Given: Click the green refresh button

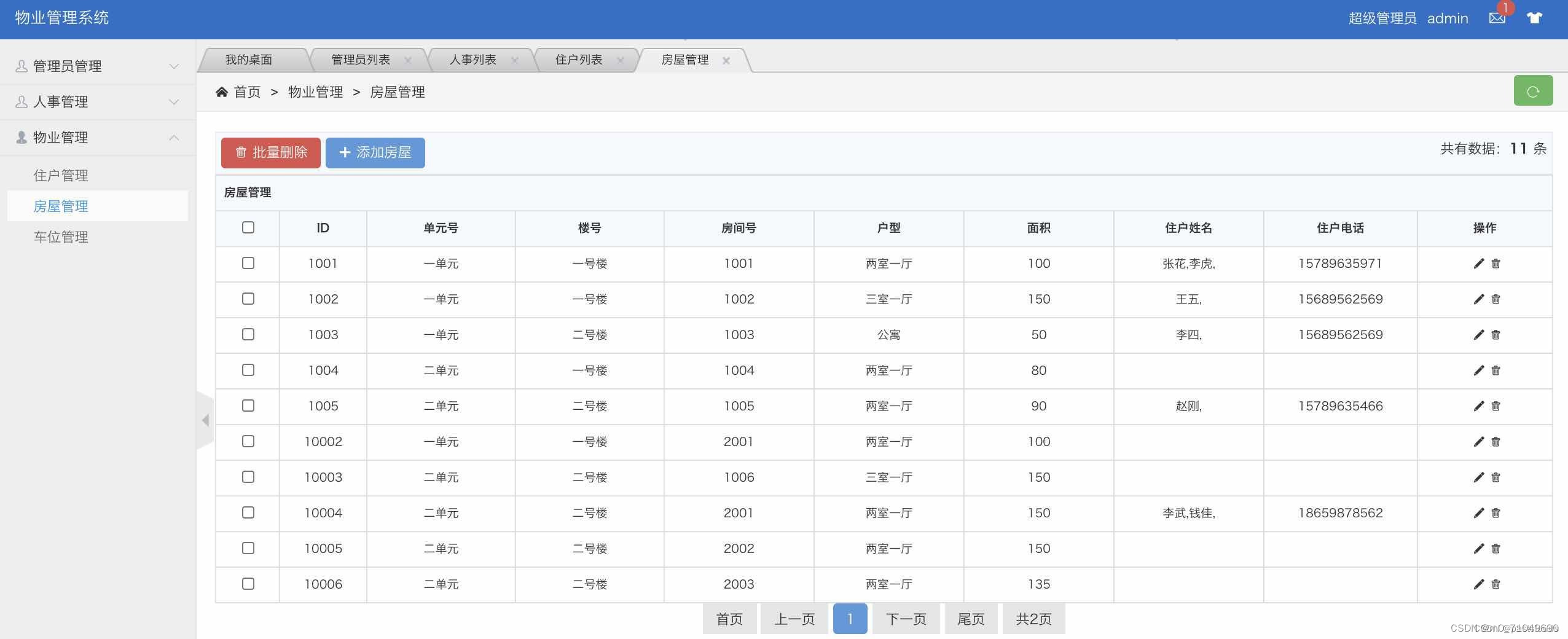Looking at the screenshot, I should (1533, 91).
